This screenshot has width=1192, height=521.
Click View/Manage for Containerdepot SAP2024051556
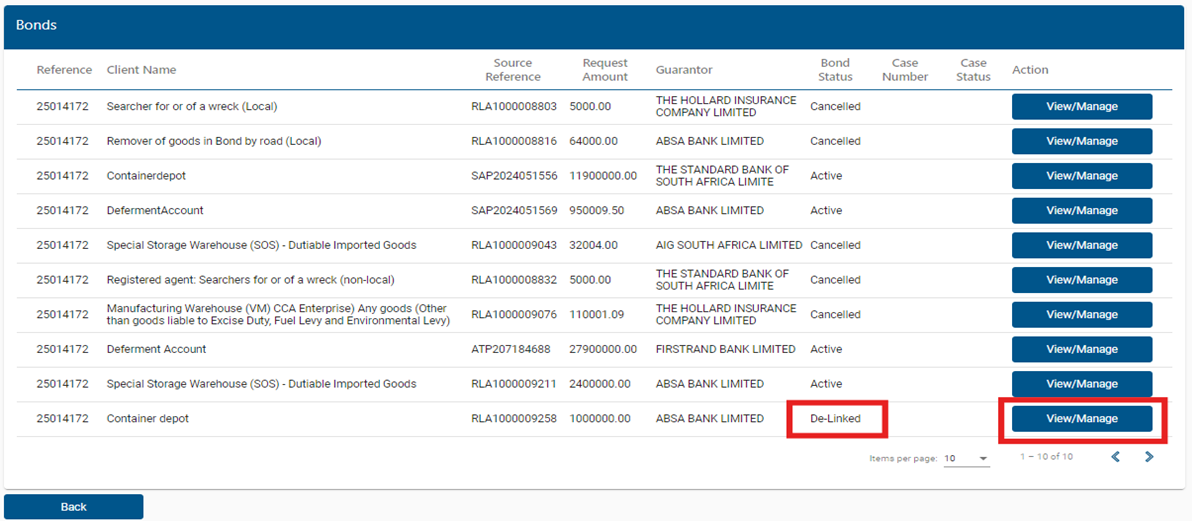pos(1082,176)
